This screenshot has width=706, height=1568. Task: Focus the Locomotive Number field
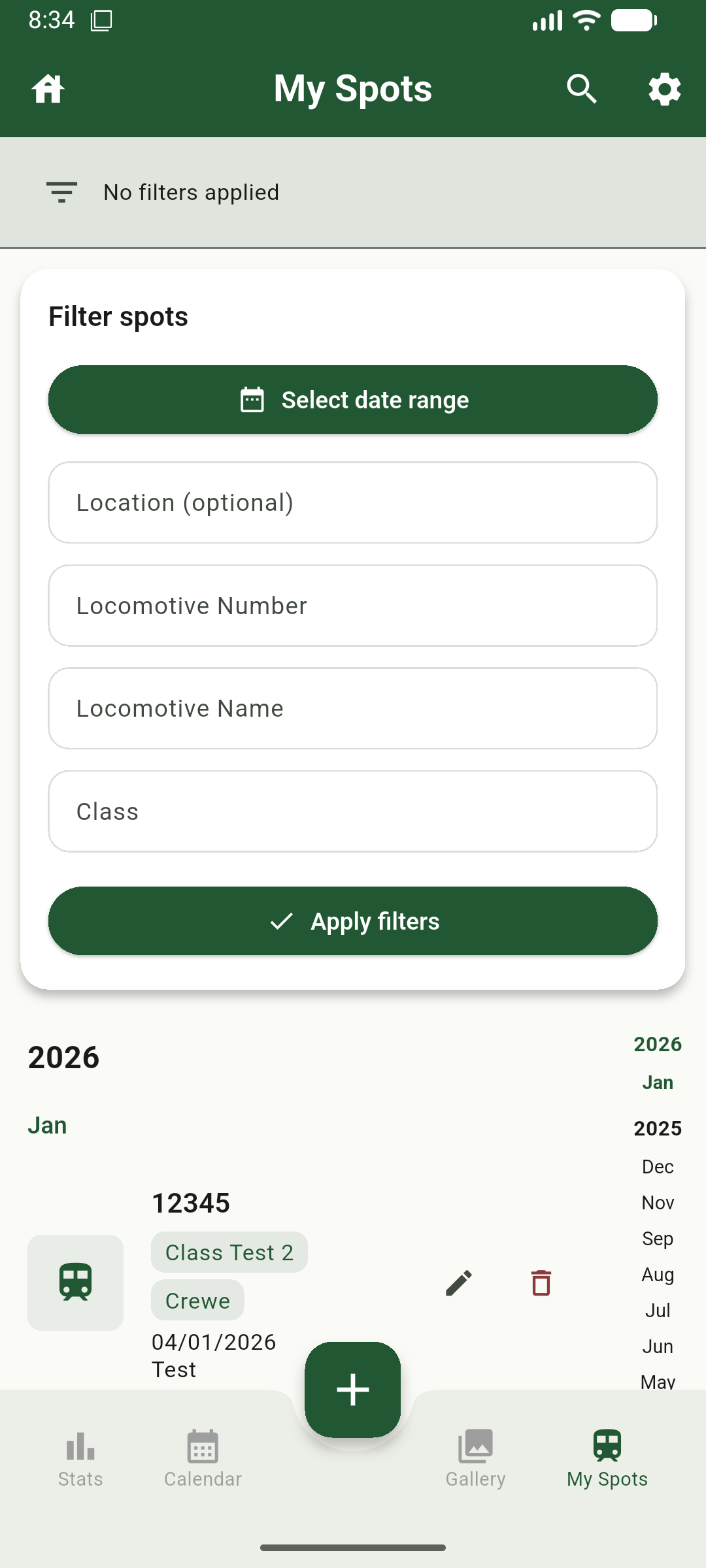pos(353,606)
